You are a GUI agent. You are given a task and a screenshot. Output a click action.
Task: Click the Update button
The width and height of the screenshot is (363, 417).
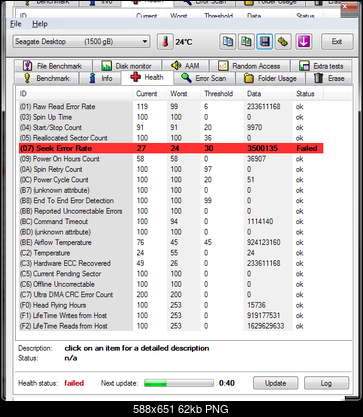coord(275,383)
